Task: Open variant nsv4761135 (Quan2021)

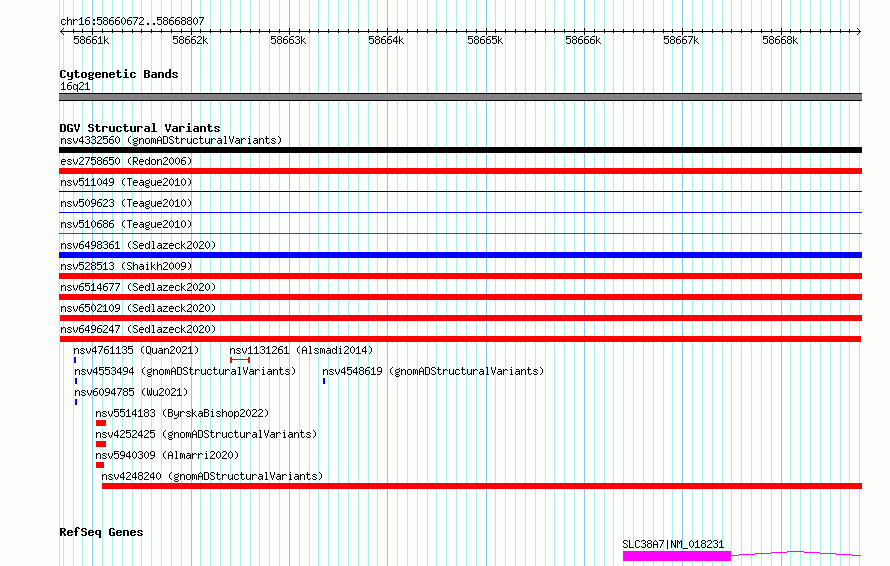Action: [136, 350]
